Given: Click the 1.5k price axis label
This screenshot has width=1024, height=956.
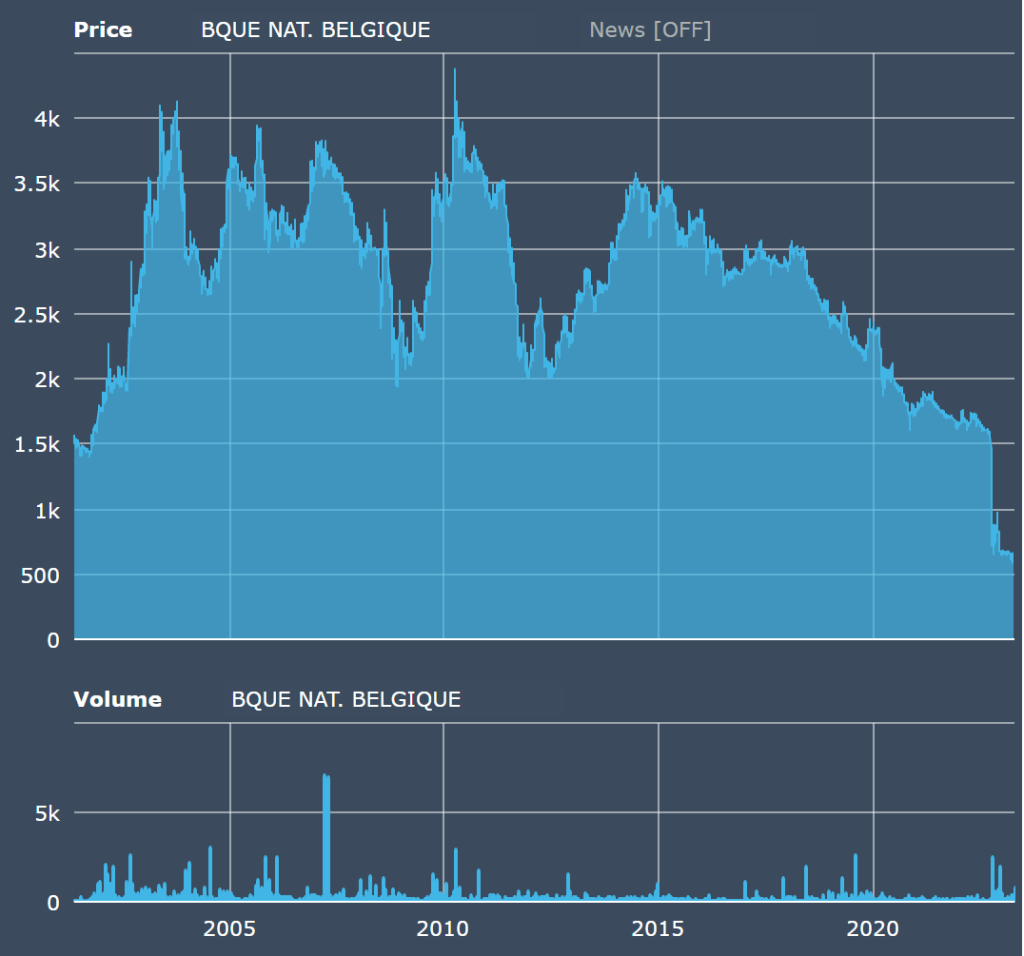Looking at the screenshot, I should click(x=39, y=444).
